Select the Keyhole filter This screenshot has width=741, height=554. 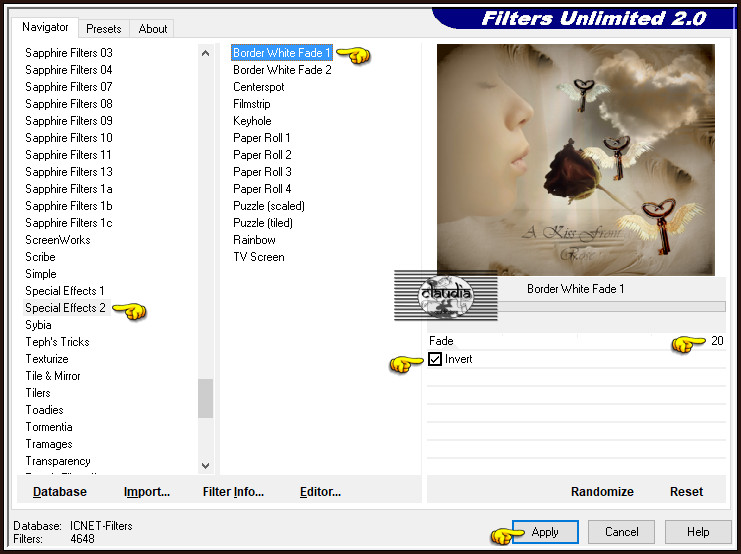(252, 121)
